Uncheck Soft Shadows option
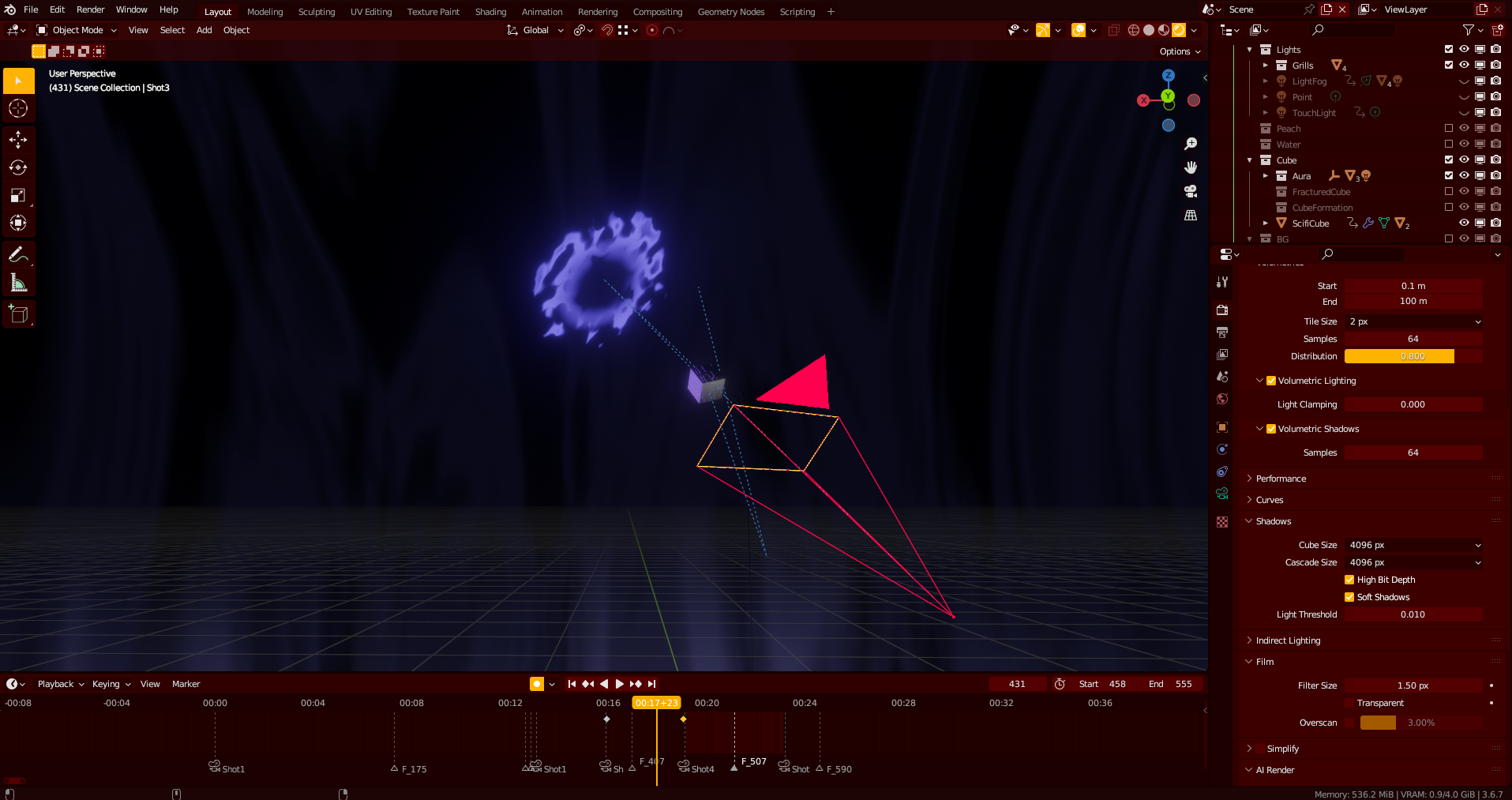This screenshot has height=800, width=1512. pyautogui.click(x=1349, y=597)
